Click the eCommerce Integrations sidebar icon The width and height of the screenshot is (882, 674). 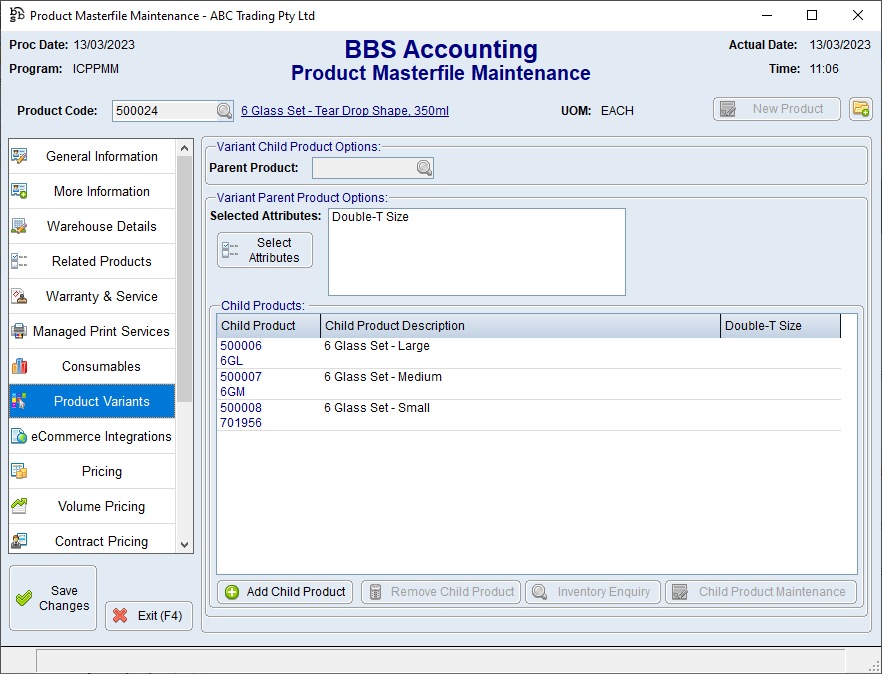tap(19, 436)
